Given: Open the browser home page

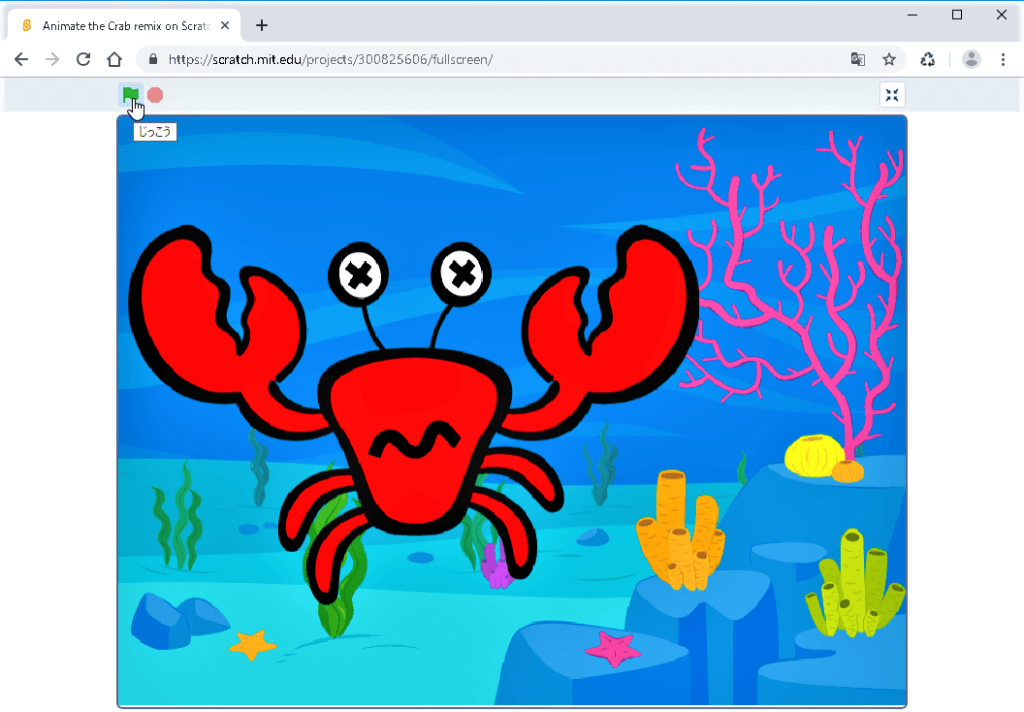Looking at the screenshot, I should (x=114, y=59).
